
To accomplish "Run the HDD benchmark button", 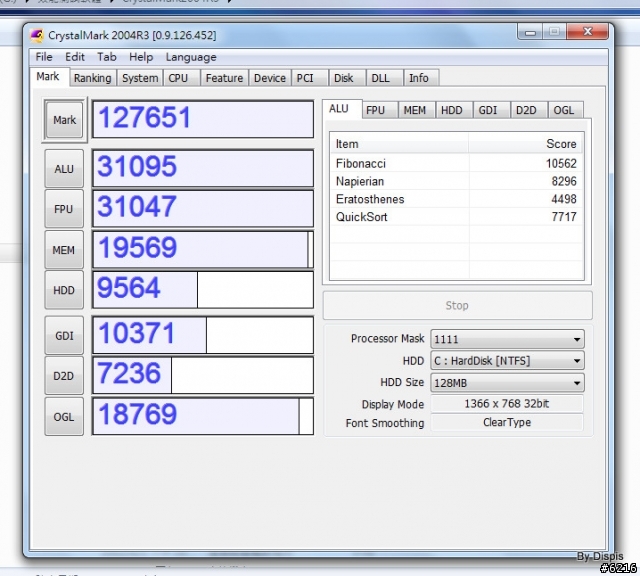I will coord(64,290).
